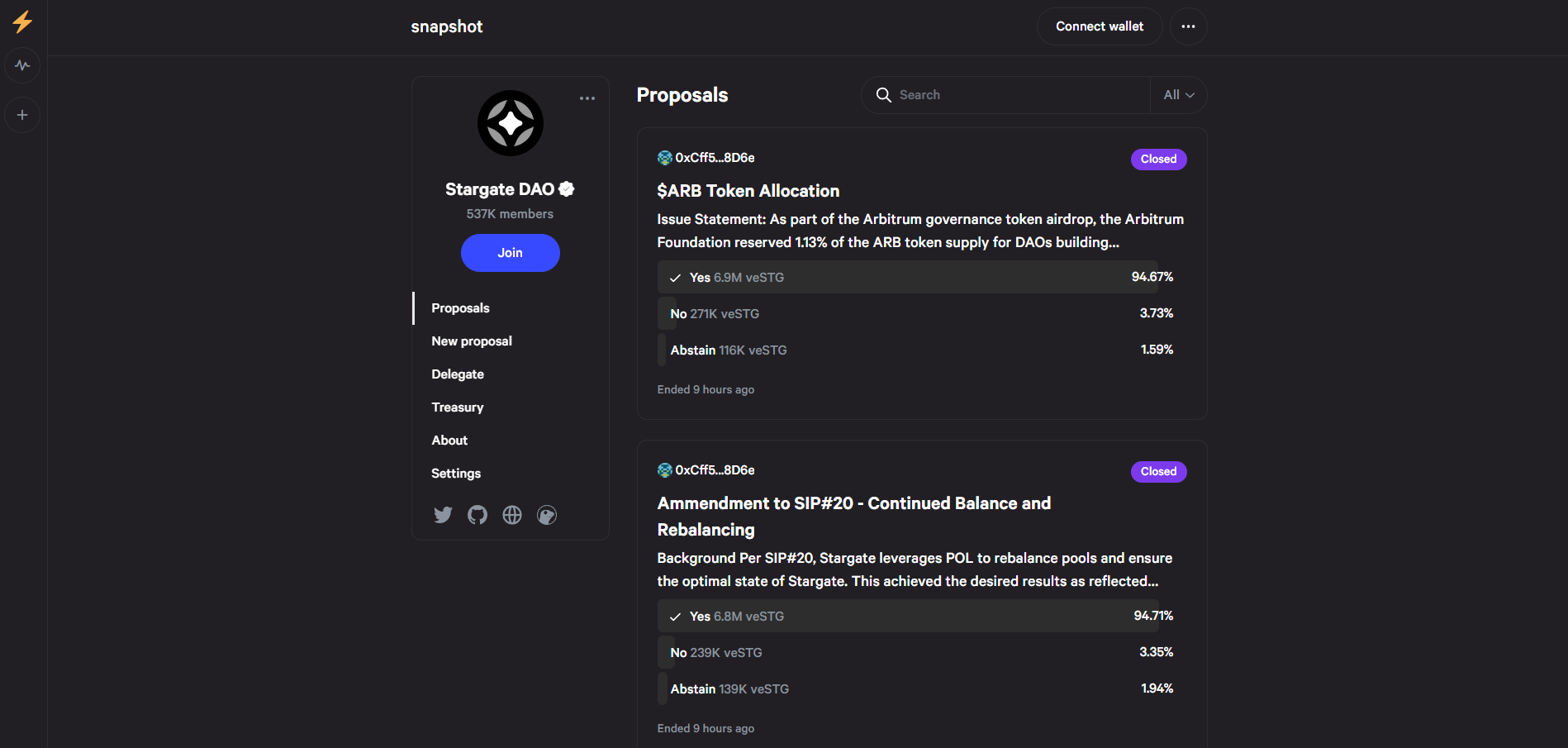The width and height of the screenshot is (1568, 748).
Task: Click the Snapshot lightning bolt logo
Action: coord(22,22)
